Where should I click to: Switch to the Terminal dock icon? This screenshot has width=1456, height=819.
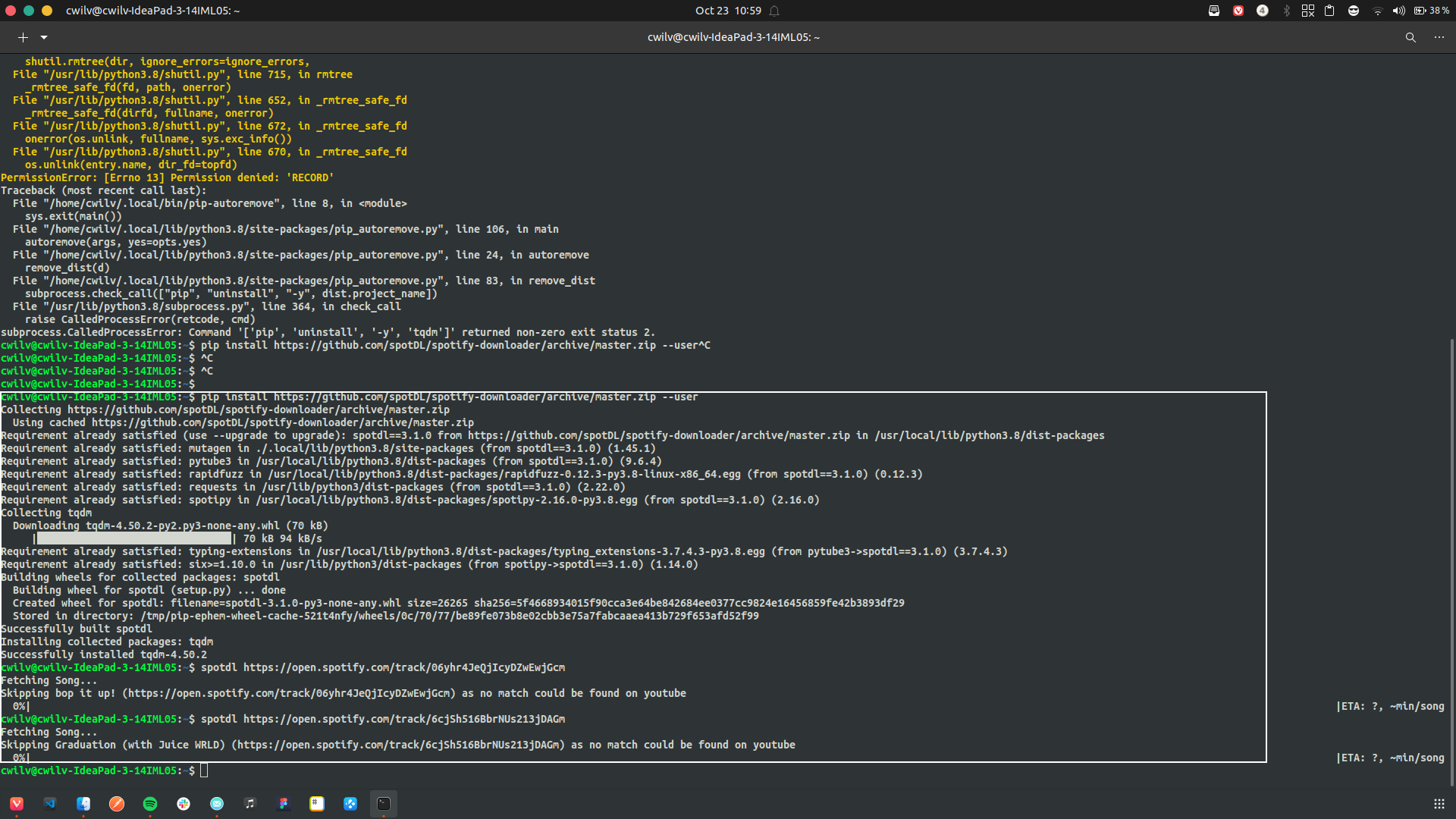click(x=384, y=804)
